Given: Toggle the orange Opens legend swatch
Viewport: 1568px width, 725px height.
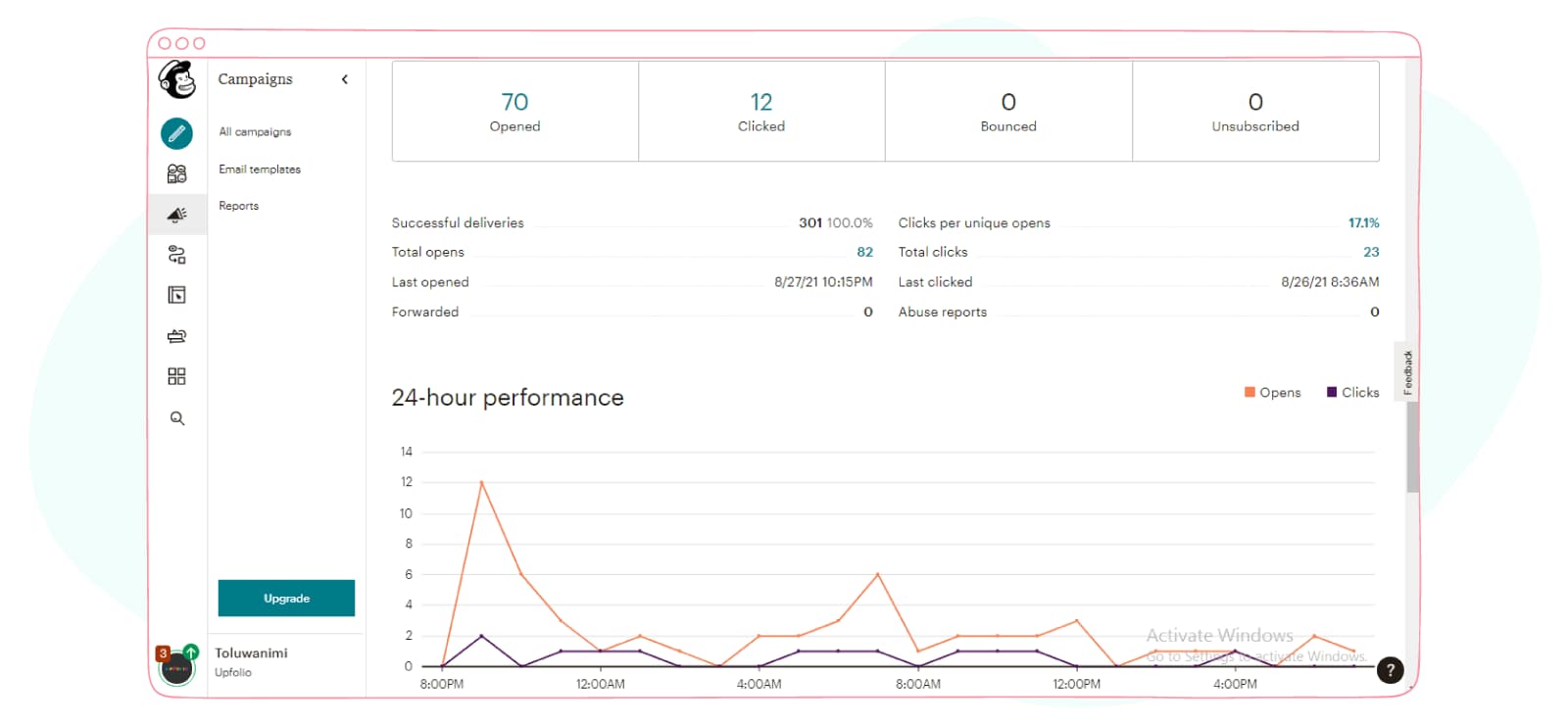Looking at the screenshot, I should click(x=1249, y=392).
